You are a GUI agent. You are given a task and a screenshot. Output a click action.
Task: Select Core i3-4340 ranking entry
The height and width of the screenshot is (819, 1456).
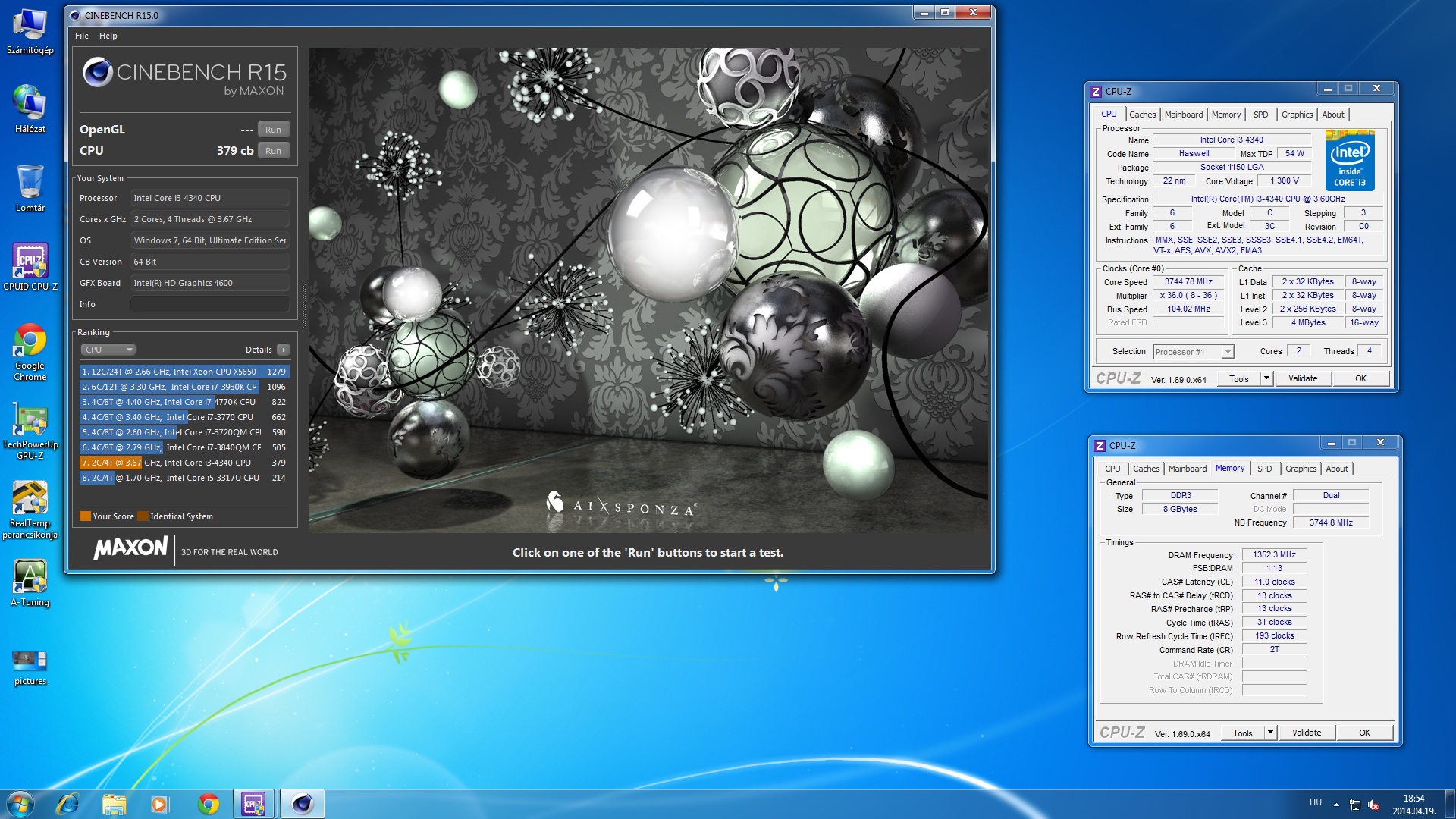[x=184, y=463]
